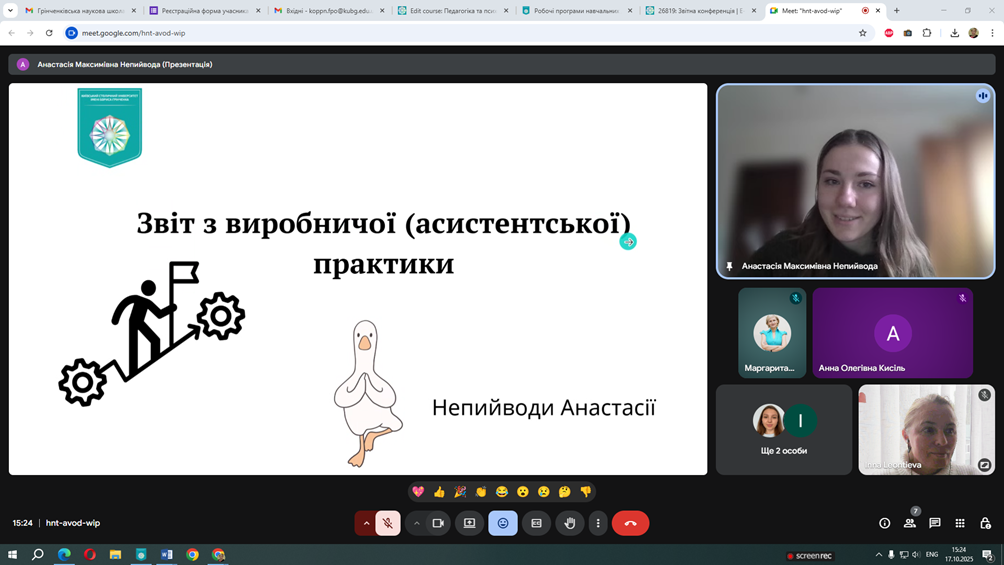The height and width of the screenshot is (565, 1004).
Task: Unmute the microphone in Meet toolbar
Action: click(x=388, y=523)
